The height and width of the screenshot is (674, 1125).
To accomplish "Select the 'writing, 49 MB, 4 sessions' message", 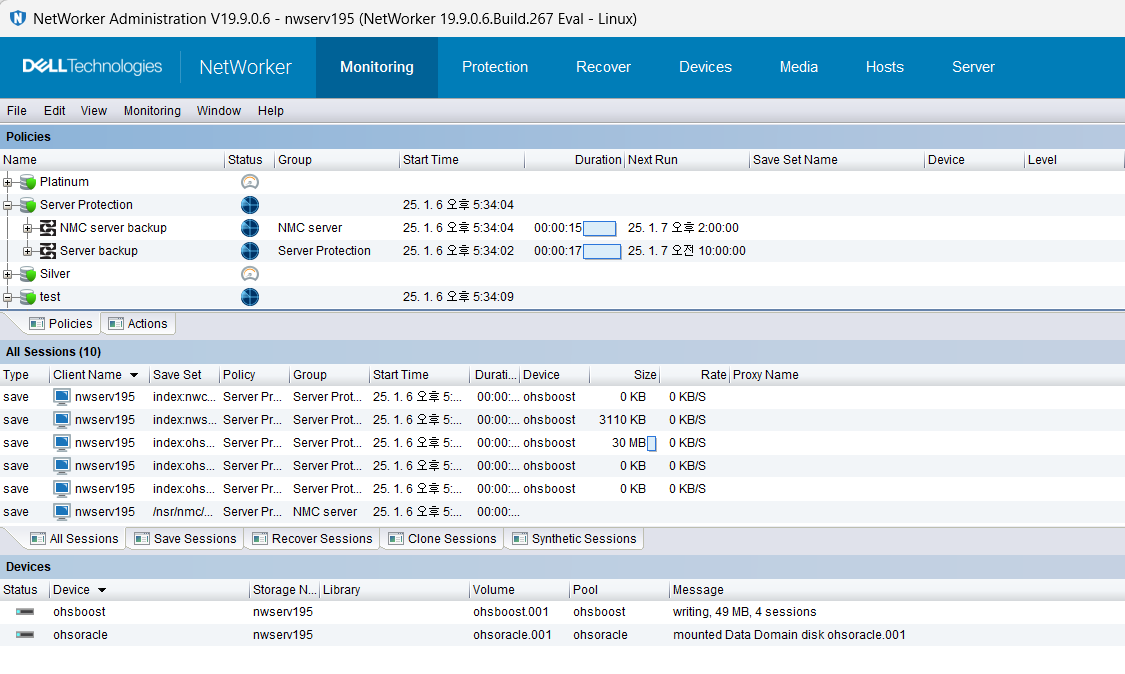I will point(744,612).
